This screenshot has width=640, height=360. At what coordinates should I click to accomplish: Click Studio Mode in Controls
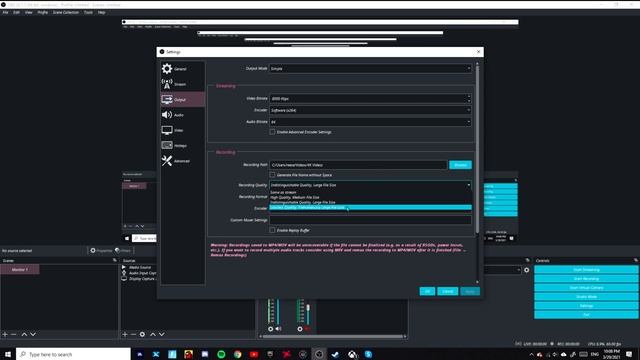tap(586, 297)
